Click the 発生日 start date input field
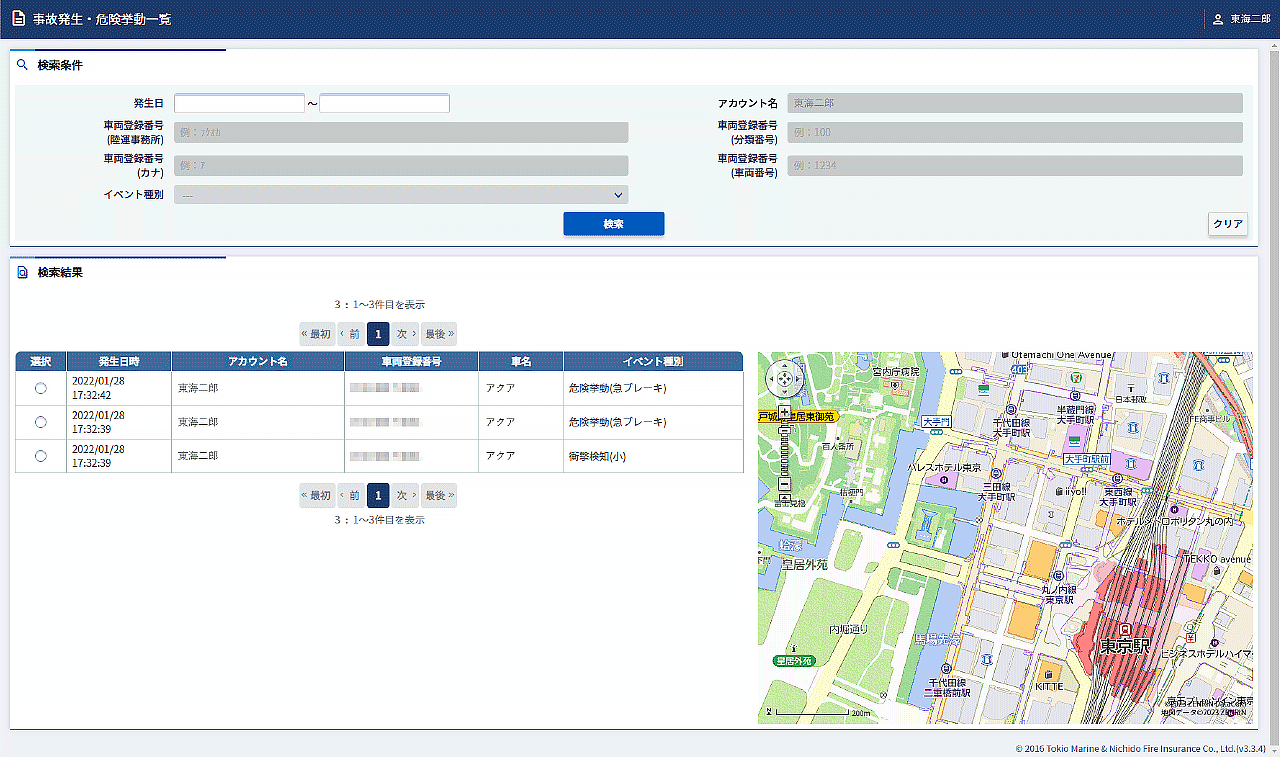 (239, 104)
